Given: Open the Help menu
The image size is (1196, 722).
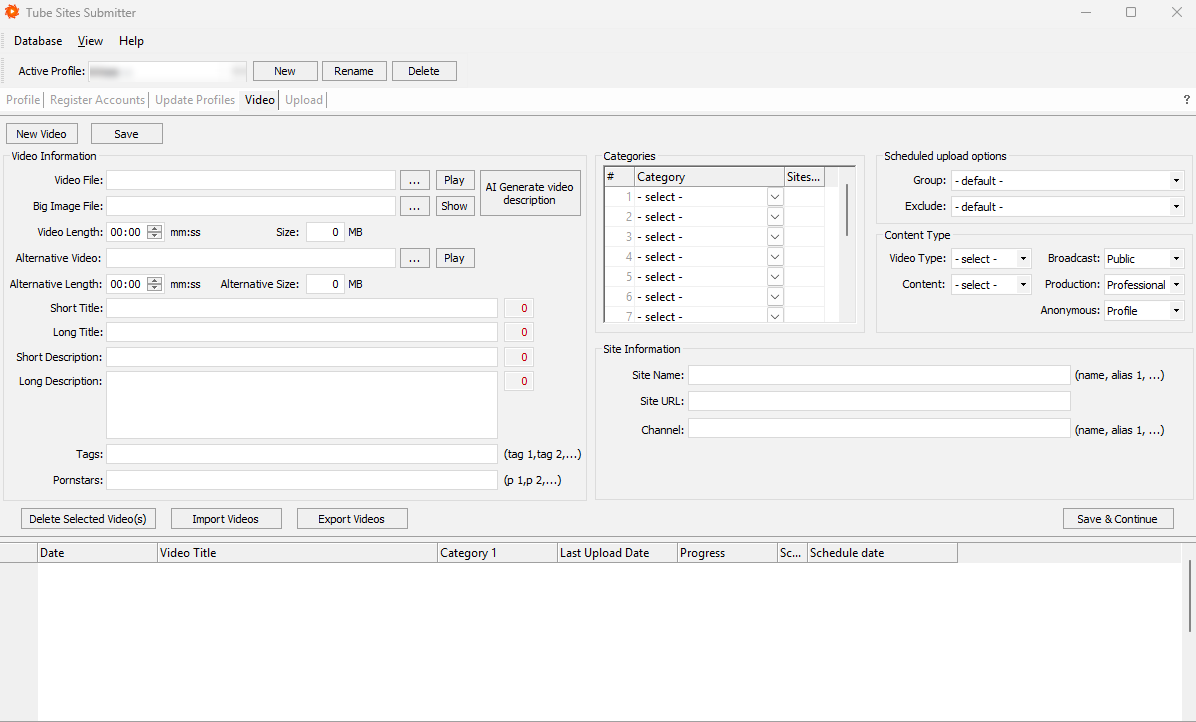Looking at the screenshot, I should [x=131, y=41].
